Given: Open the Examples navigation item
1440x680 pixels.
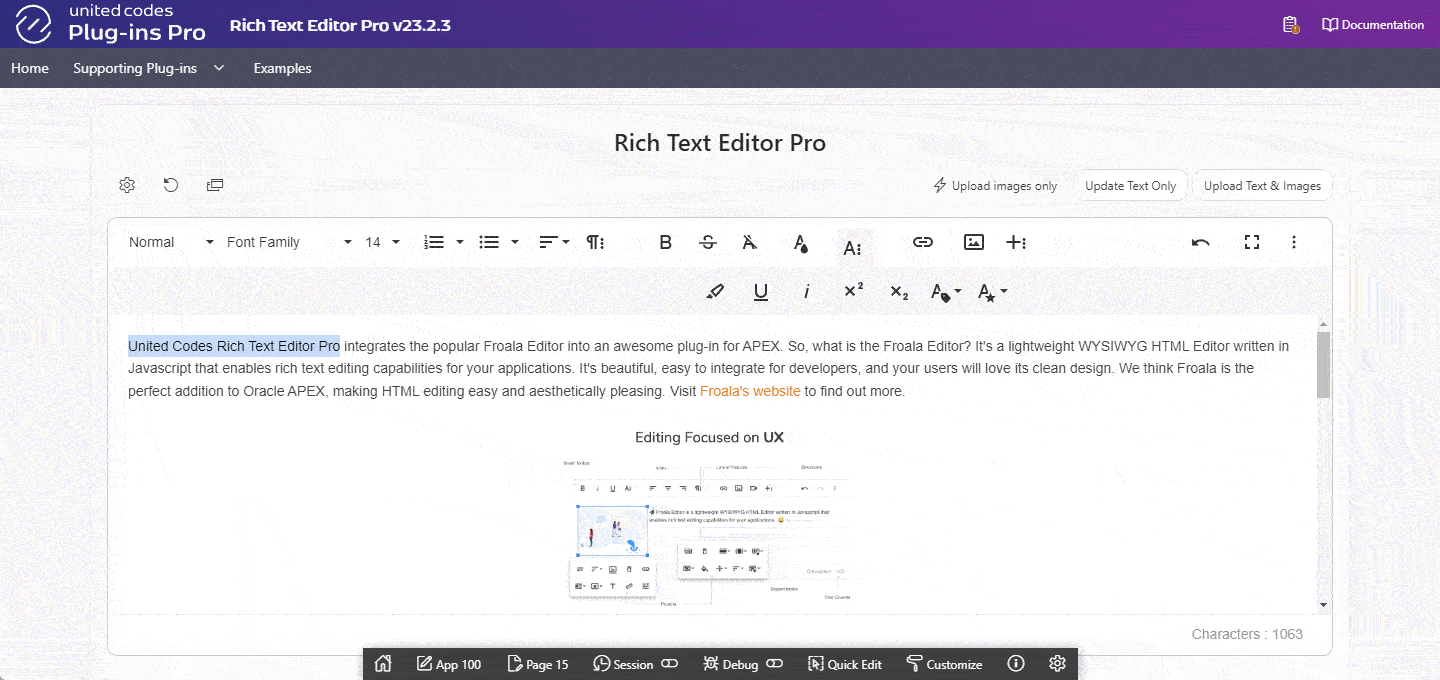Looking at the screenshot, I should click(283, 69).
